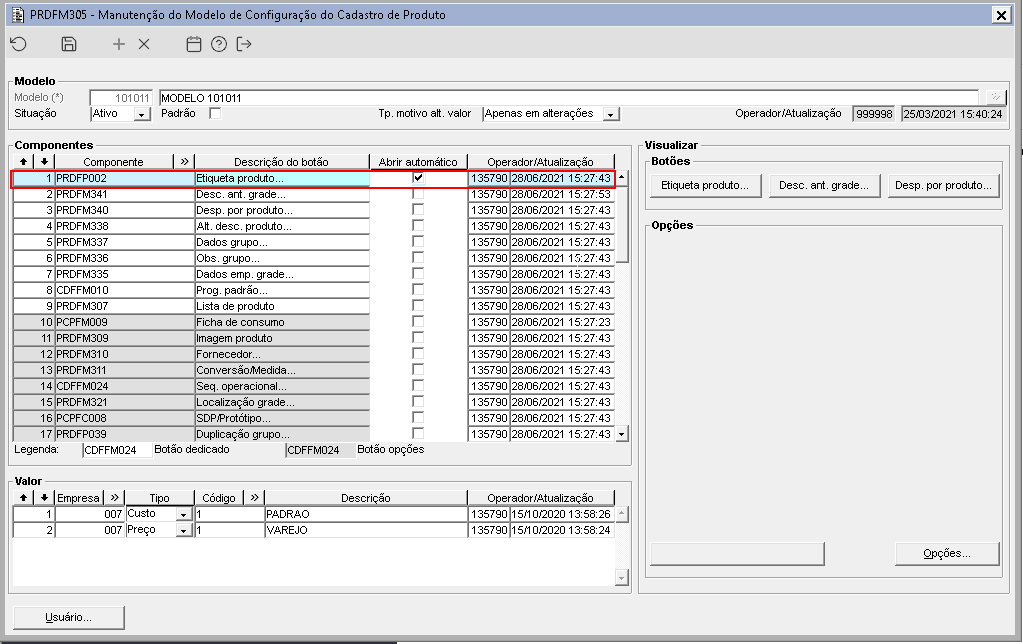Check Abrir automático for Obs. grupo
Screen dimensions: 1023x644
tap(418, 258)
